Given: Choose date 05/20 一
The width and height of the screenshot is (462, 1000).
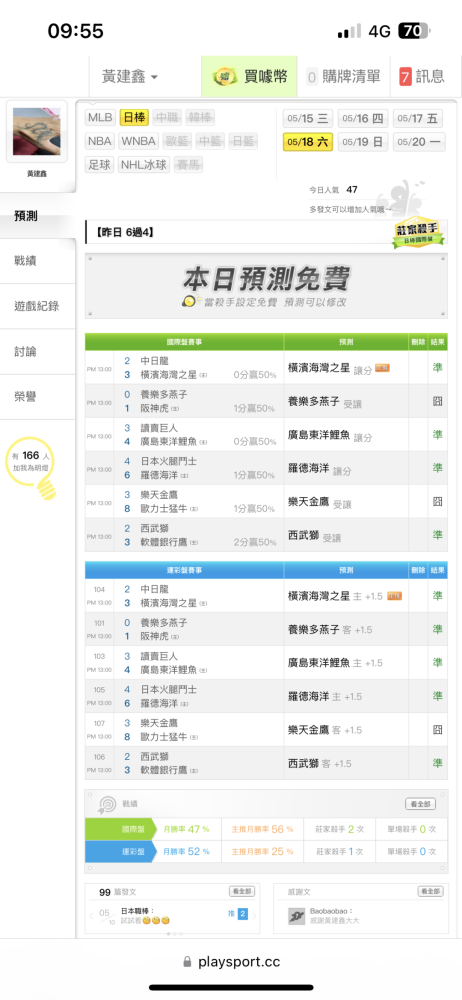Looking at the screenshot, I should pos(418,142).
